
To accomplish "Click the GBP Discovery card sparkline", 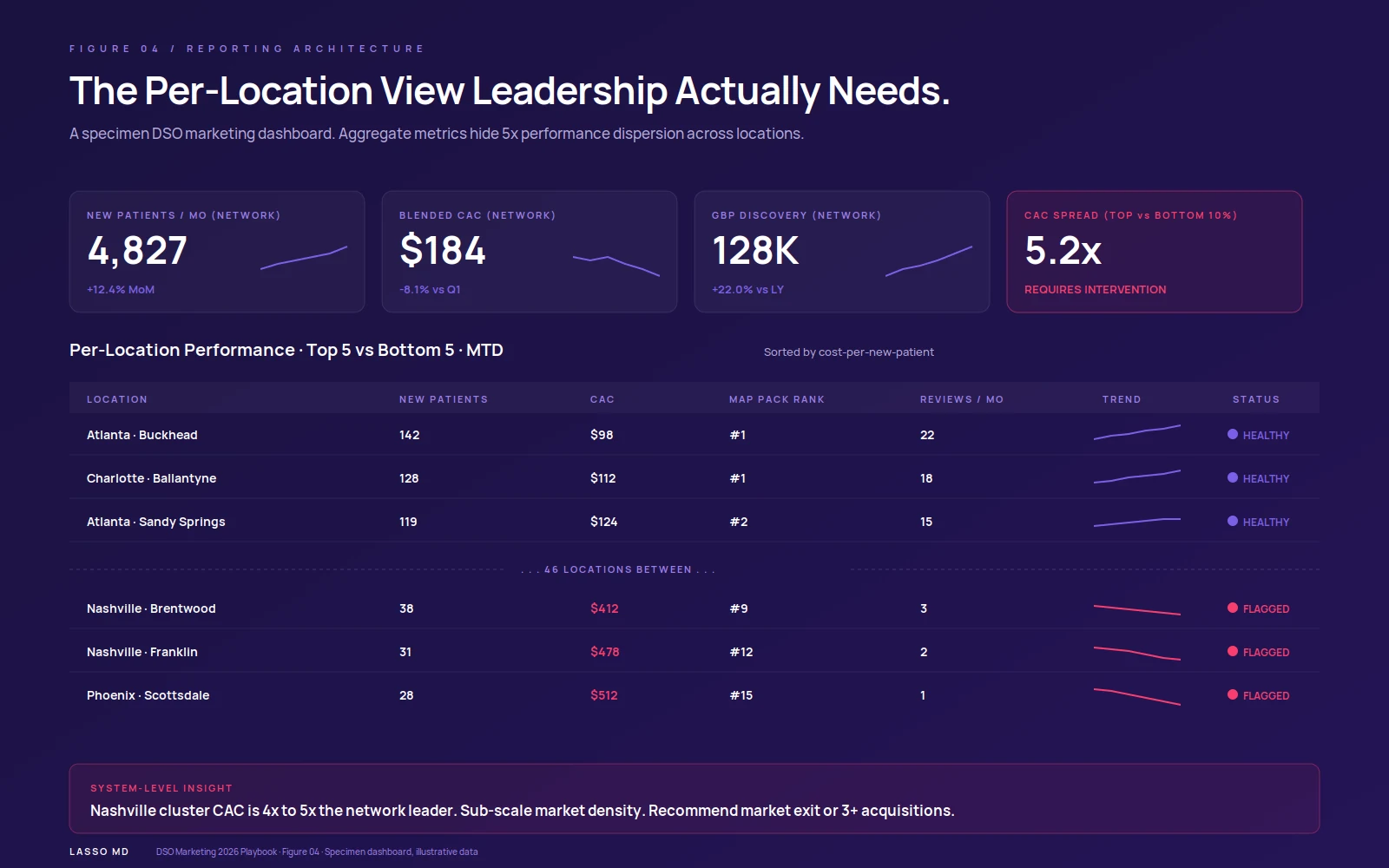I will coord(929,261).
